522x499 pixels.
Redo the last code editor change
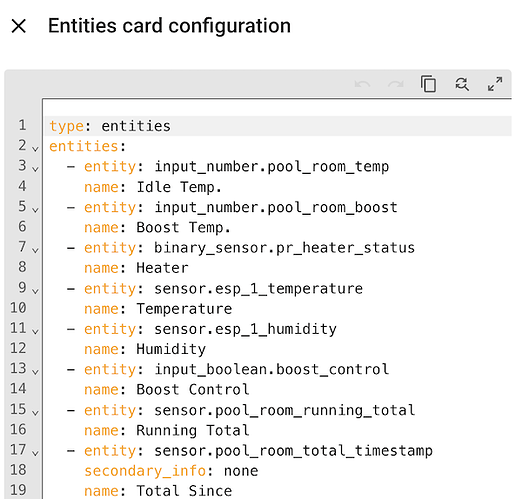[x=396, y=84]
